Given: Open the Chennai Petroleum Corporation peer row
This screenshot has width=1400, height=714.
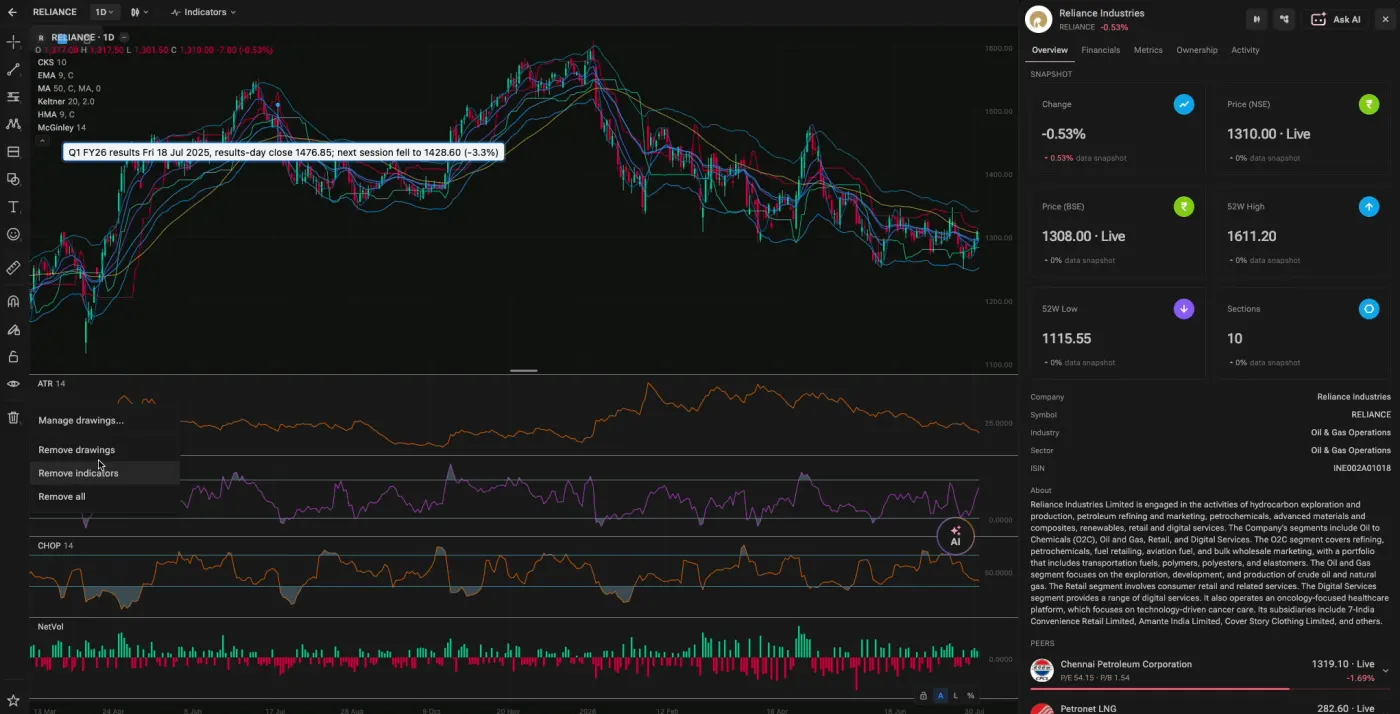Looking at the screenshot, I should (x=1210, y=670).
